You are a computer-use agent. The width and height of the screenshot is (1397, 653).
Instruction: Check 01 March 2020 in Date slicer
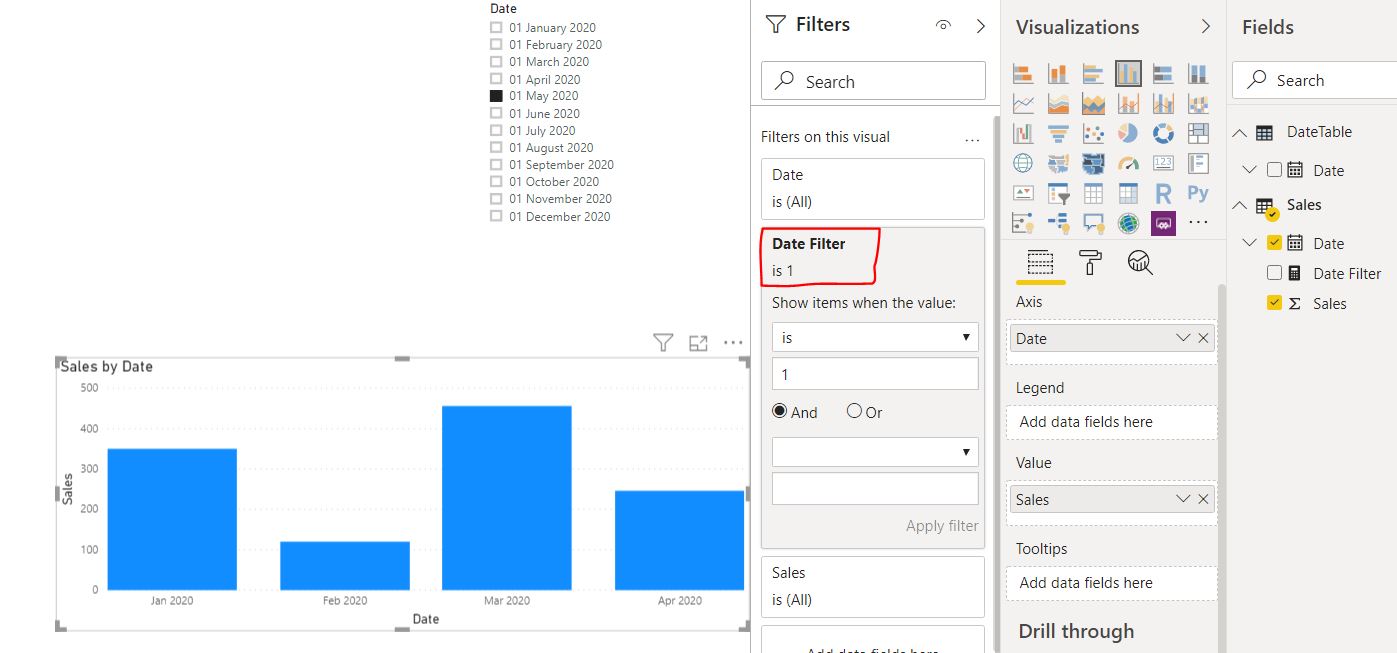(496, 62)
